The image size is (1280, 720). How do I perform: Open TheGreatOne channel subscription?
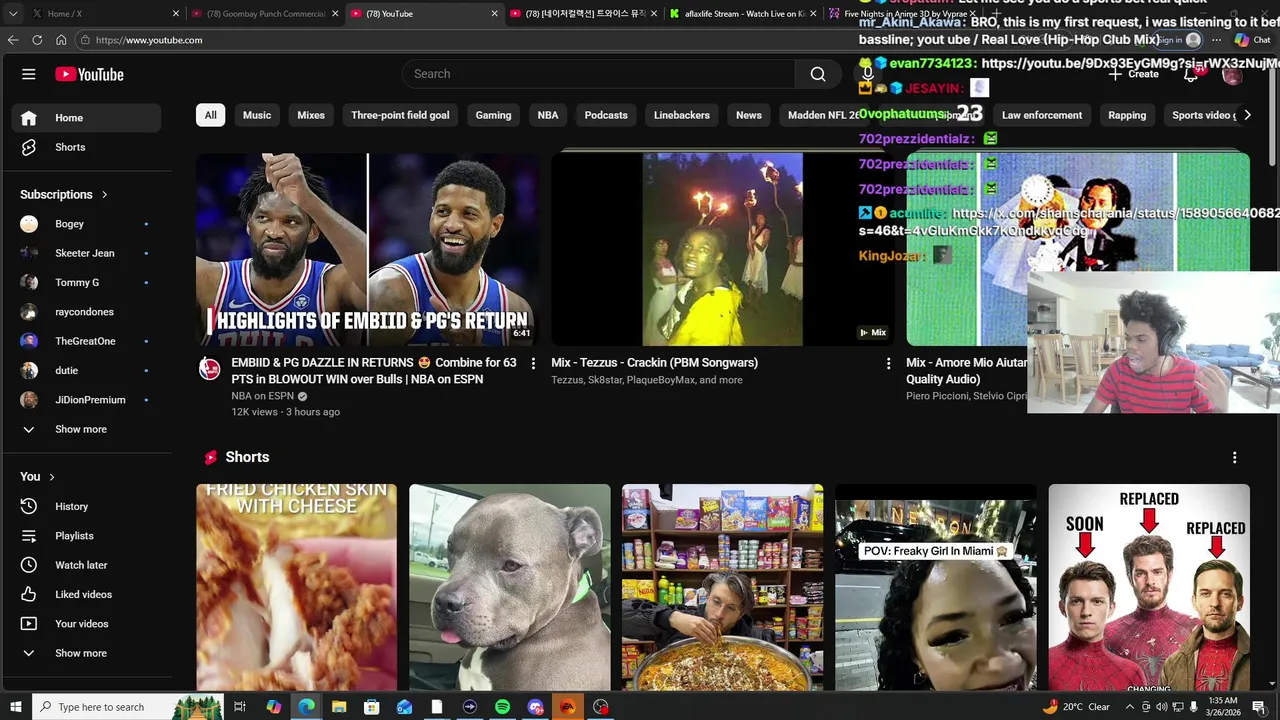pyautogui.click(x=86, y=341)
